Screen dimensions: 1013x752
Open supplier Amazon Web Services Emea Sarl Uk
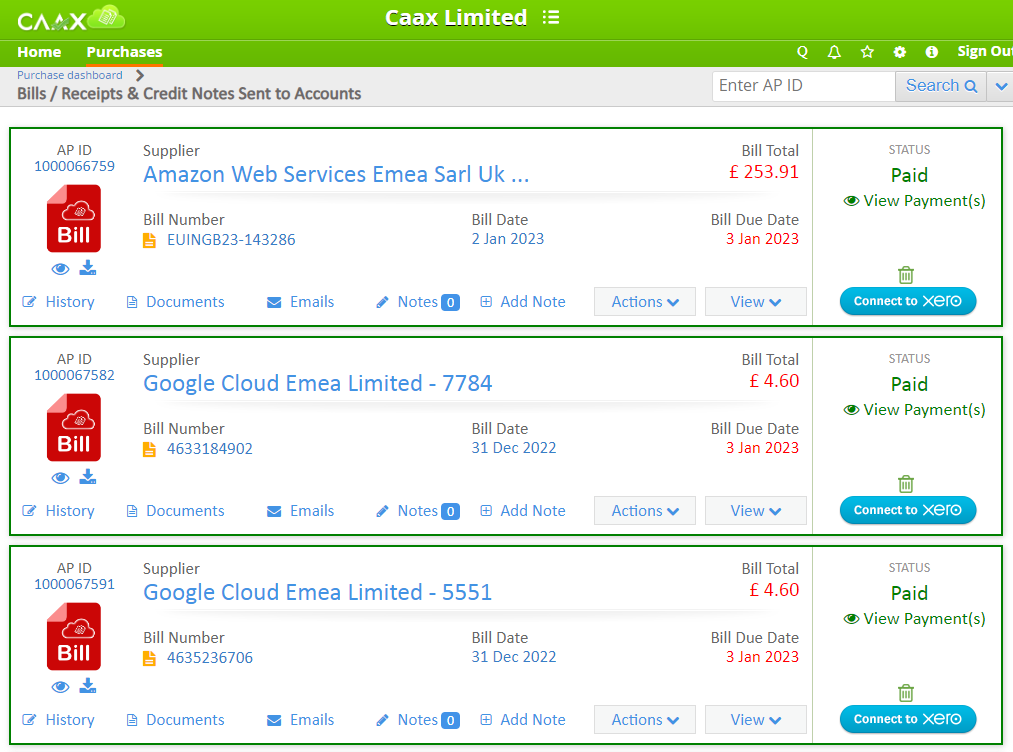(336, 174)
